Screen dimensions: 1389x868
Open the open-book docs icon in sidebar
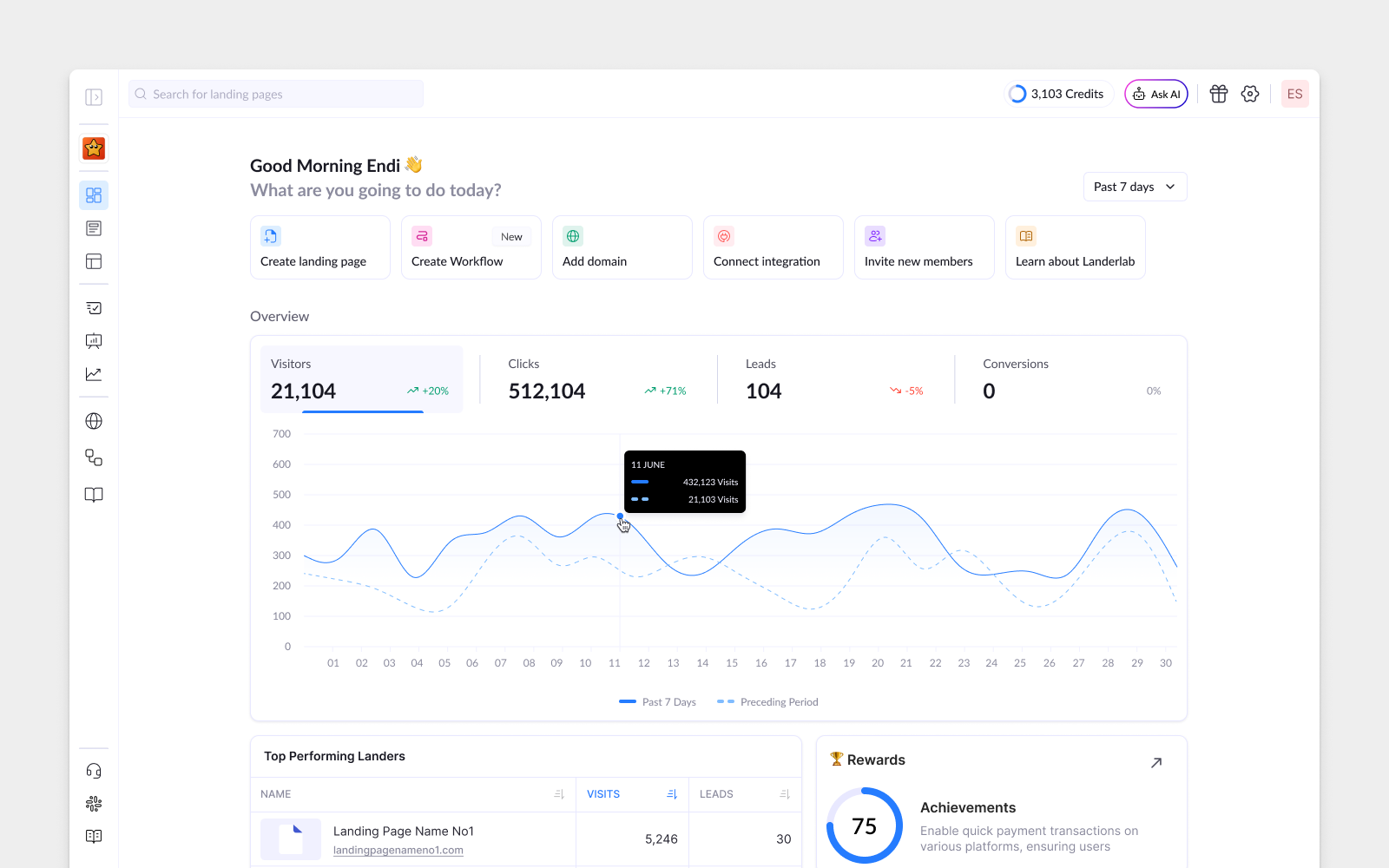tap(94, 495)
